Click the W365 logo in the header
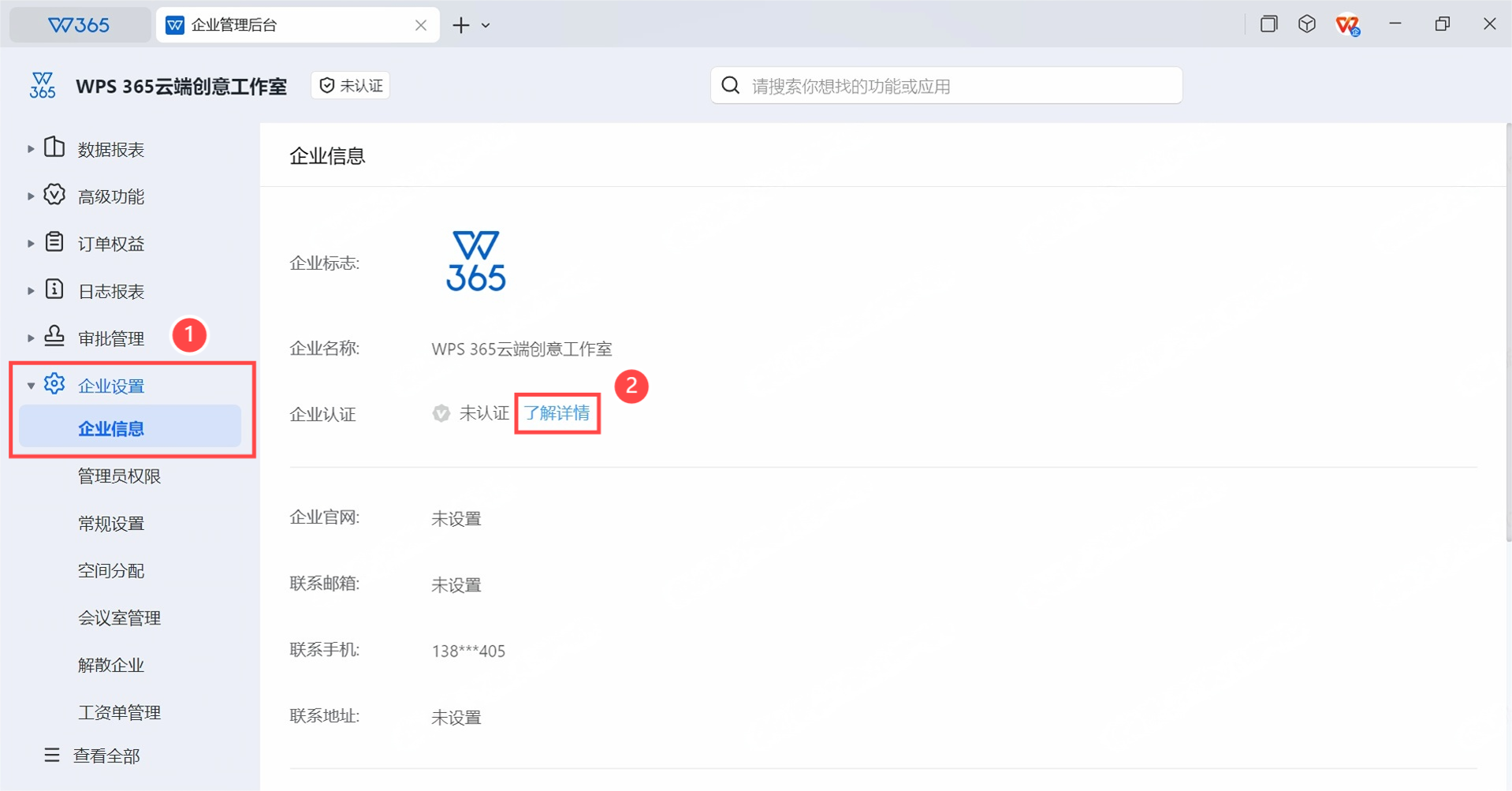Viewport: 1512px width, 791px height. click(x=43, y=85)
